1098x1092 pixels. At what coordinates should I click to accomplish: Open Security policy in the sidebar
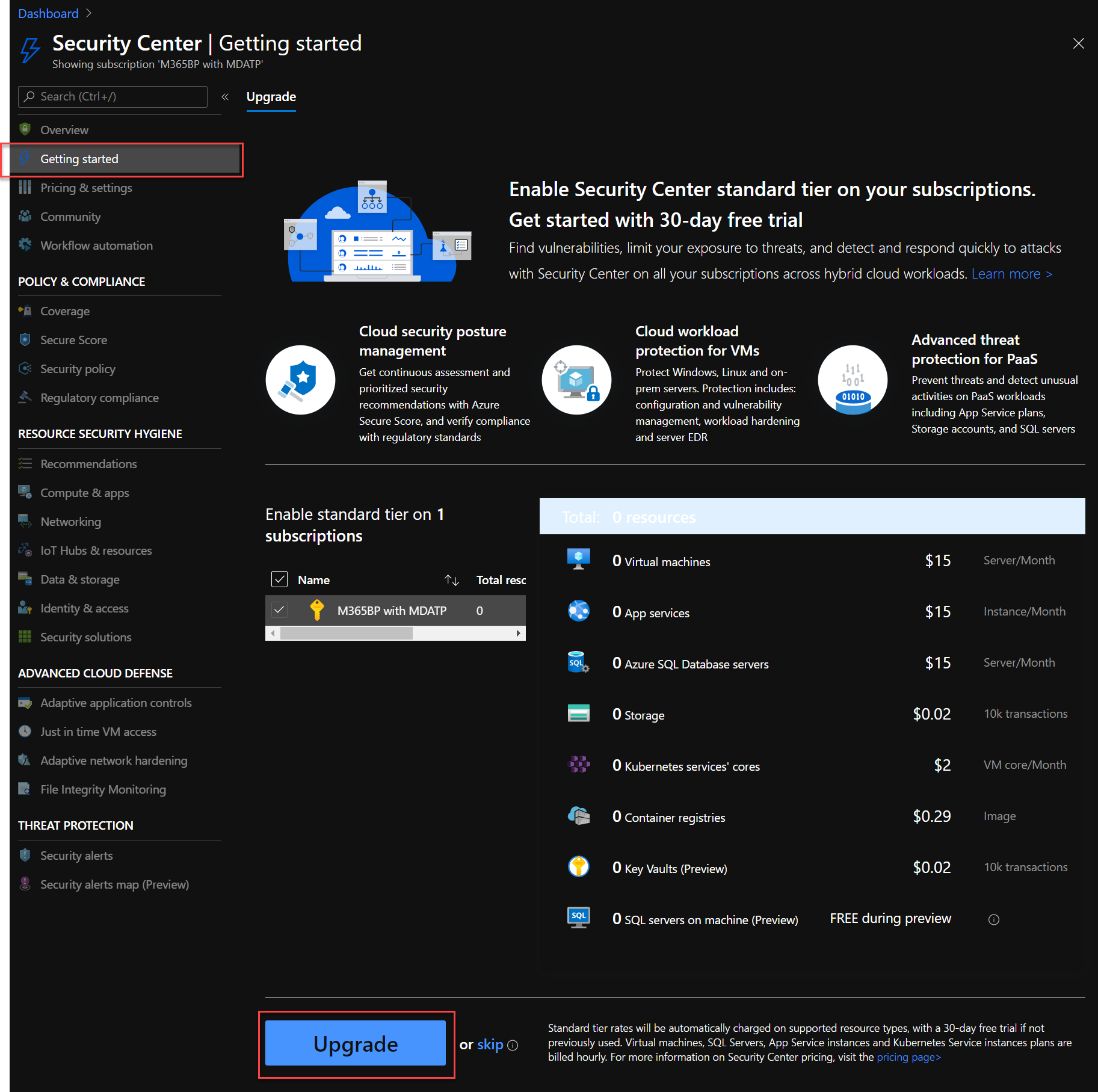point(78,368)
